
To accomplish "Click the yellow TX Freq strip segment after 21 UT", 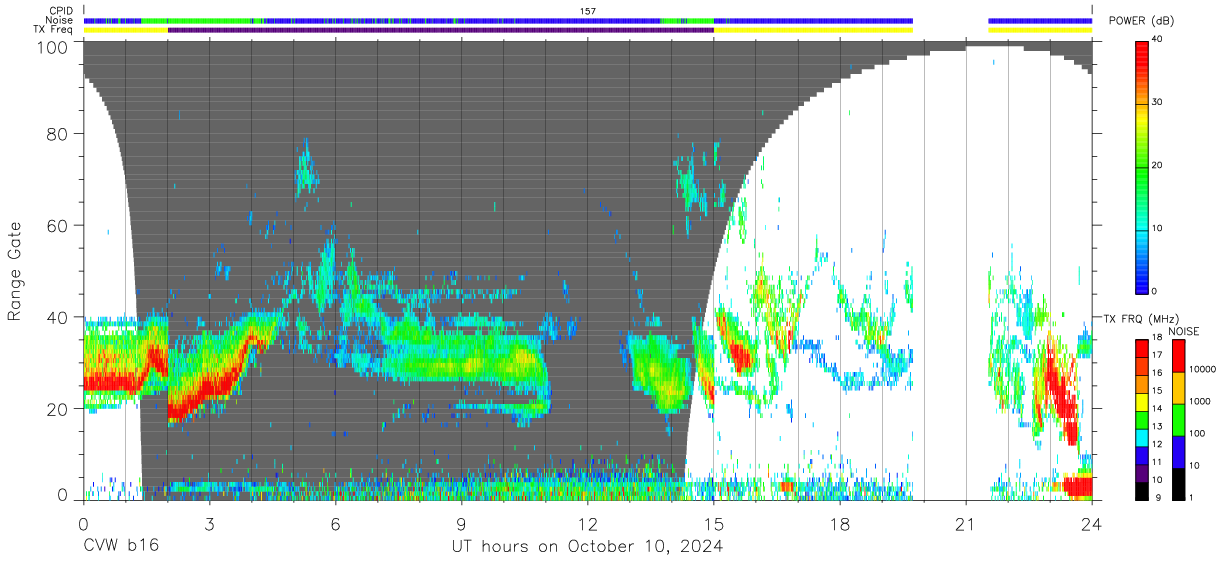I will [x=1040, y=30].
